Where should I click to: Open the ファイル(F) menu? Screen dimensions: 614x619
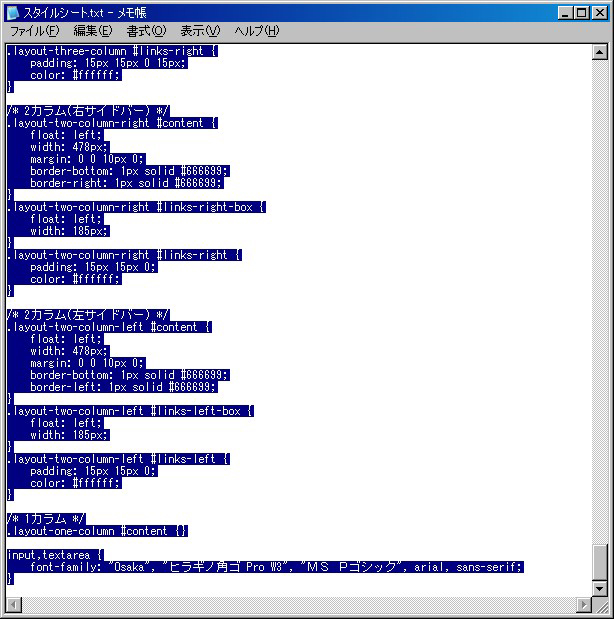34,31
